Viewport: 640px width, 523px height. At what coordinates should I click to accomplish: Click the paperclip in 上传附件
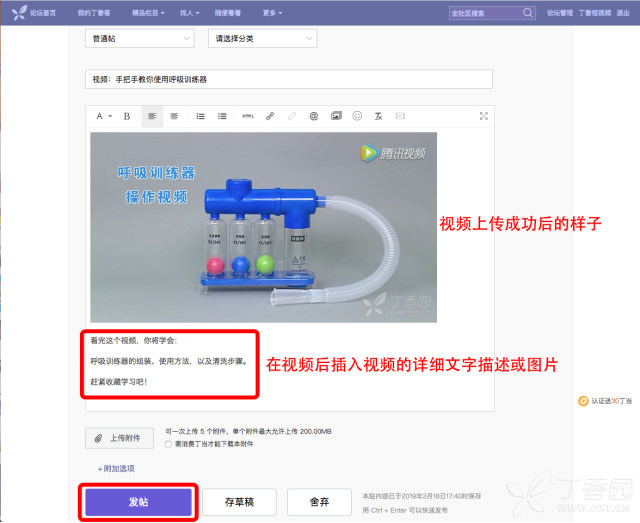point(98,438)
